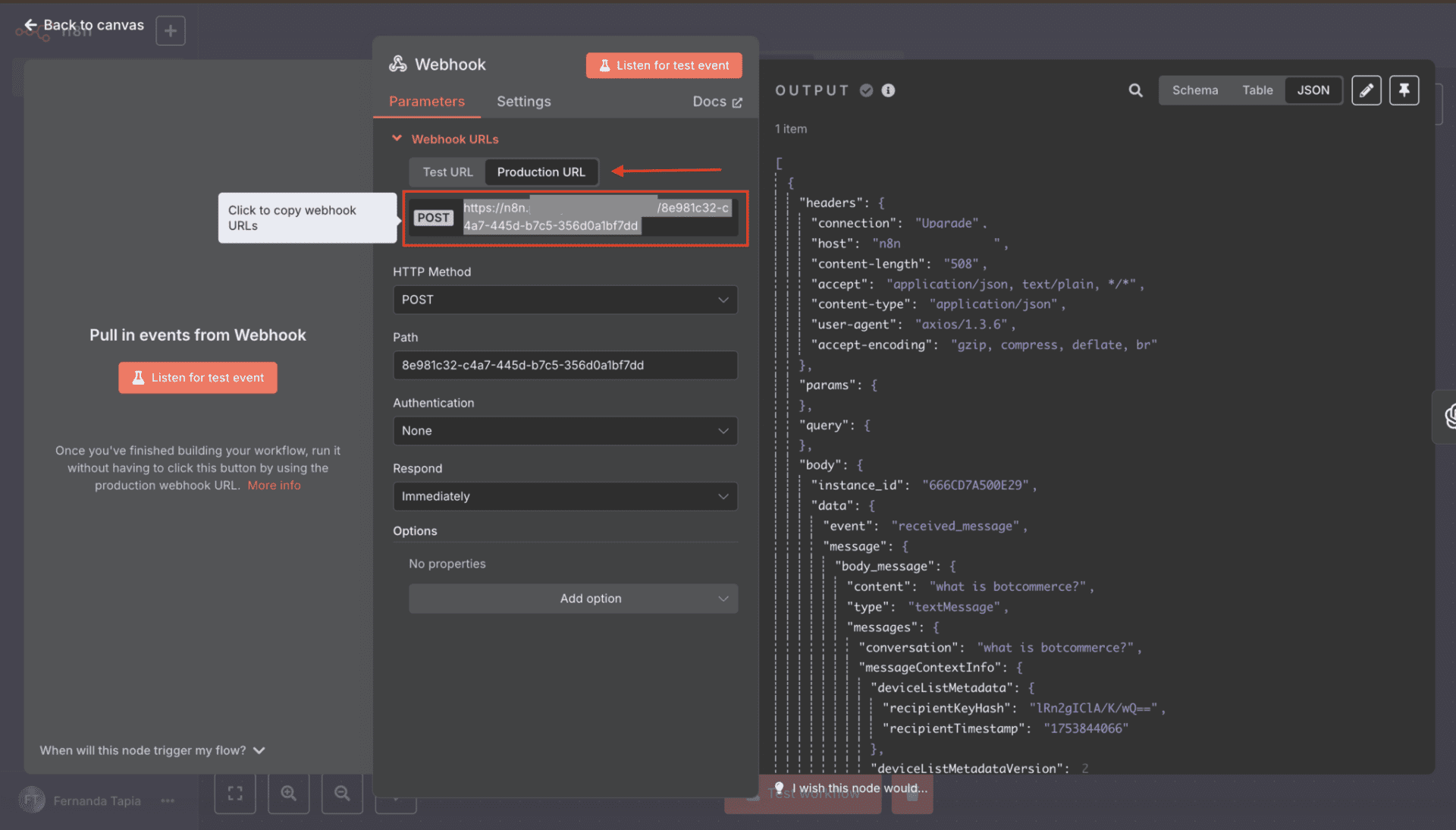Open the Settings tab
The width and height of the screenshot is (1456, 830).
pos(523,102)
